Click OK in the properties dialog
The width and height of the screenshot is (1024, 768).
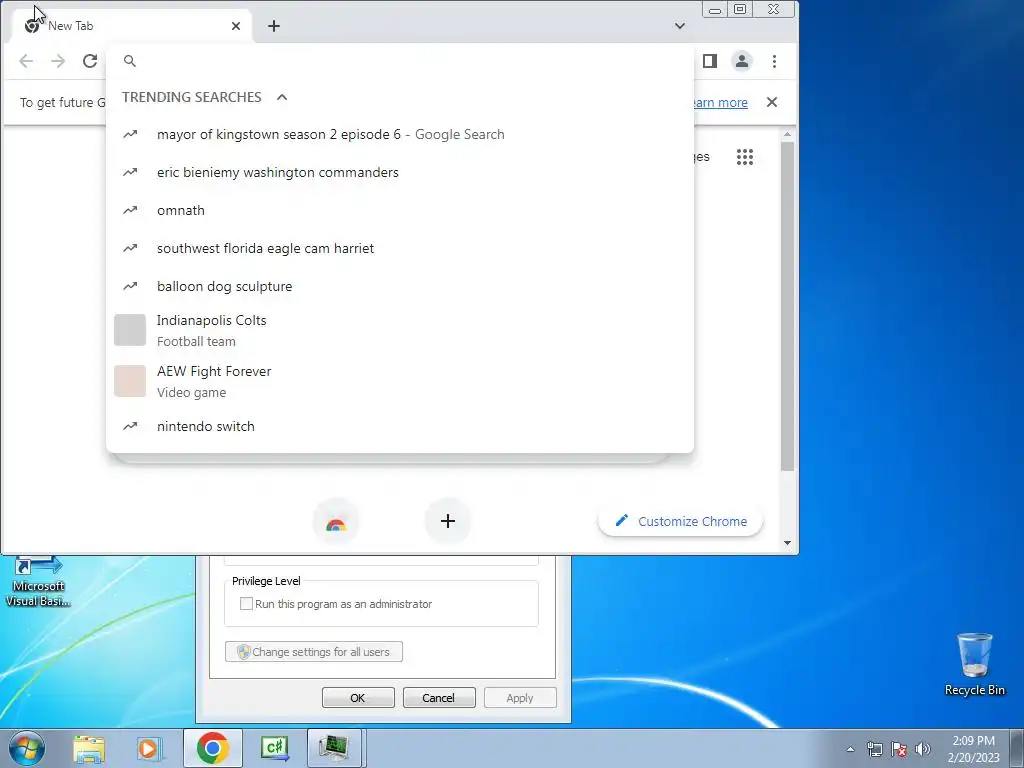click(358, 697)
